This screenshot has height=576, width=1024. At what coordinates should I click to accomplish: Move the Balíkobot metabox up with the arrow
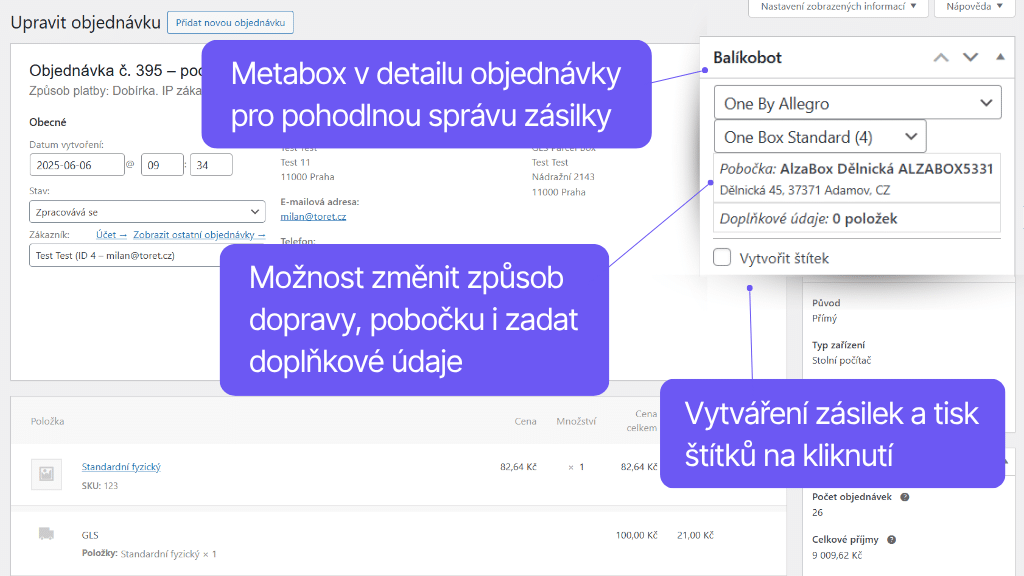click(941, 57)
